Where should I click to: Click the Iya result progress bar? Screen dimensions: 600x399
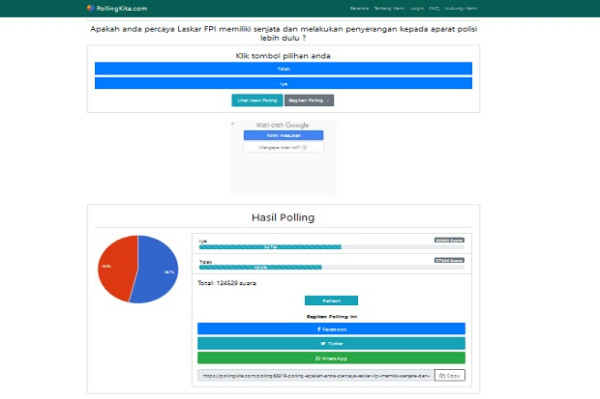(x=331, y=247)
